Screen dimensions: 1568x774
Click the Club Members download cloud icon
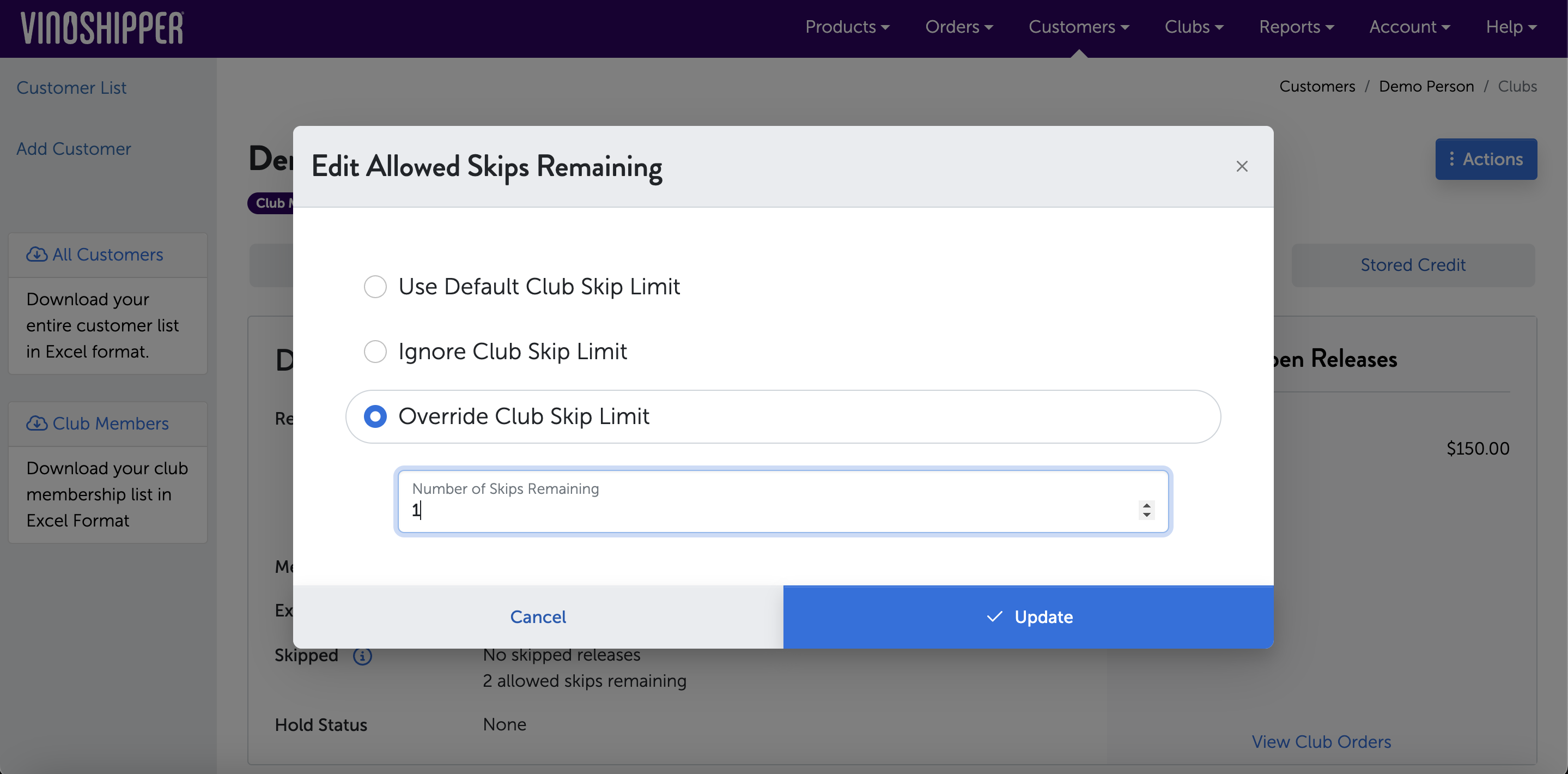pyautogui.click(x=37, y=423)
